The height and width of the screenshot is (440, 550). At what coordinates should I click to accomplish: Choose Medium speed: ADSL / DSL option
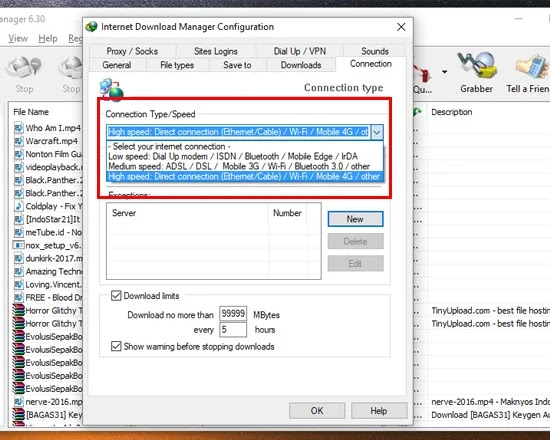click(245, 166)
